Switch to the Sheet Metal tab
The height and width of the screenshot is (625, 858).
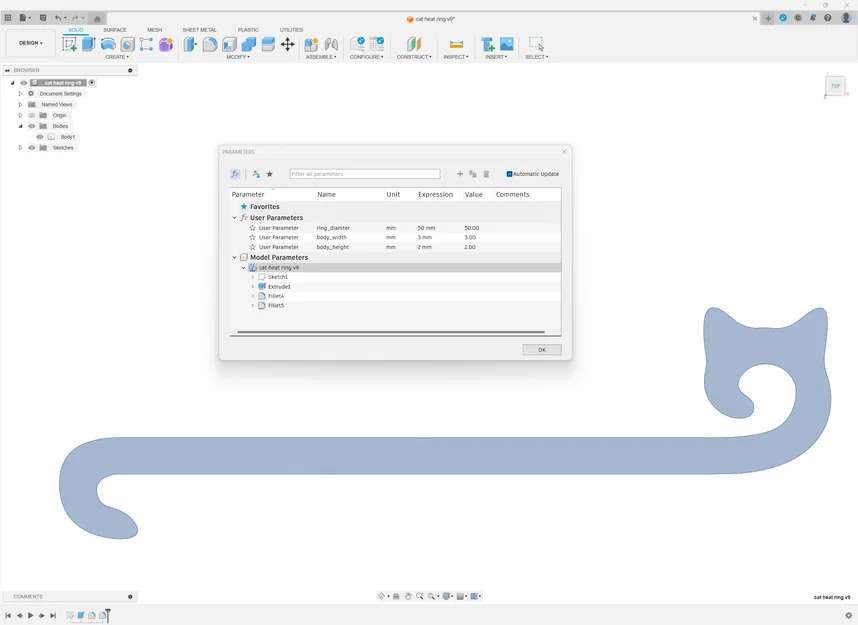click(x=200, y=30)
